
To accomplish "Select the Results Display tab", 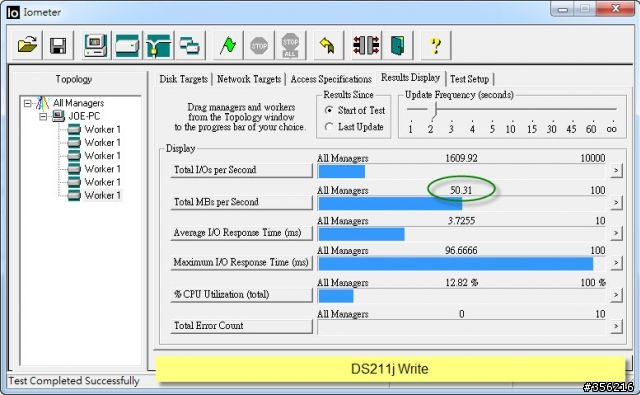I will (410, 78).
